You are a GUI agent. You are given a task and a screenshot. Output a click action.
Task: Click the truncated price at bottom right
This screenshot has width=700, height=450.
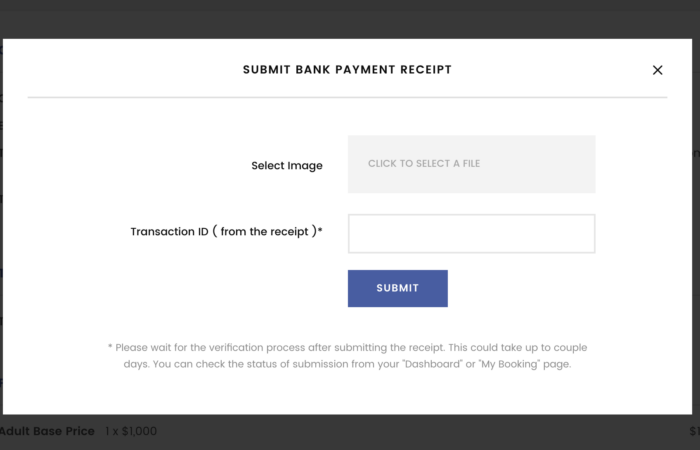point(693,432)
